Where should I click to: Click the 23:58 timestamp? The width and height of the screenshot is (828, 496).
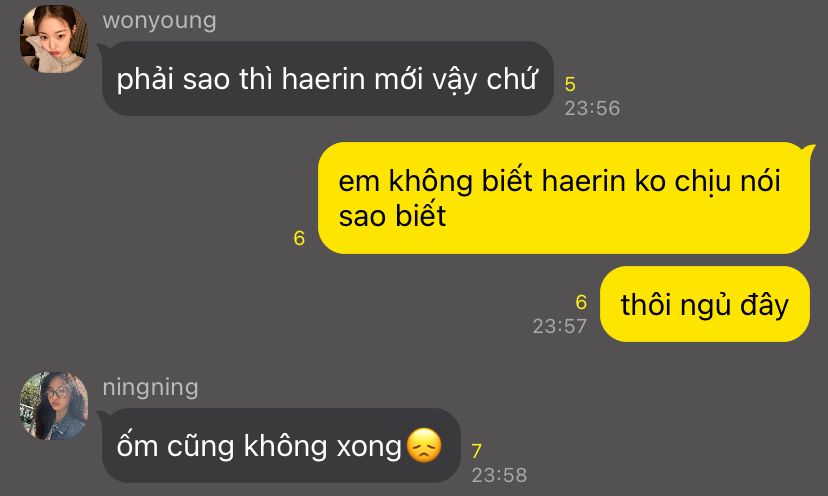tap(499, 475)
